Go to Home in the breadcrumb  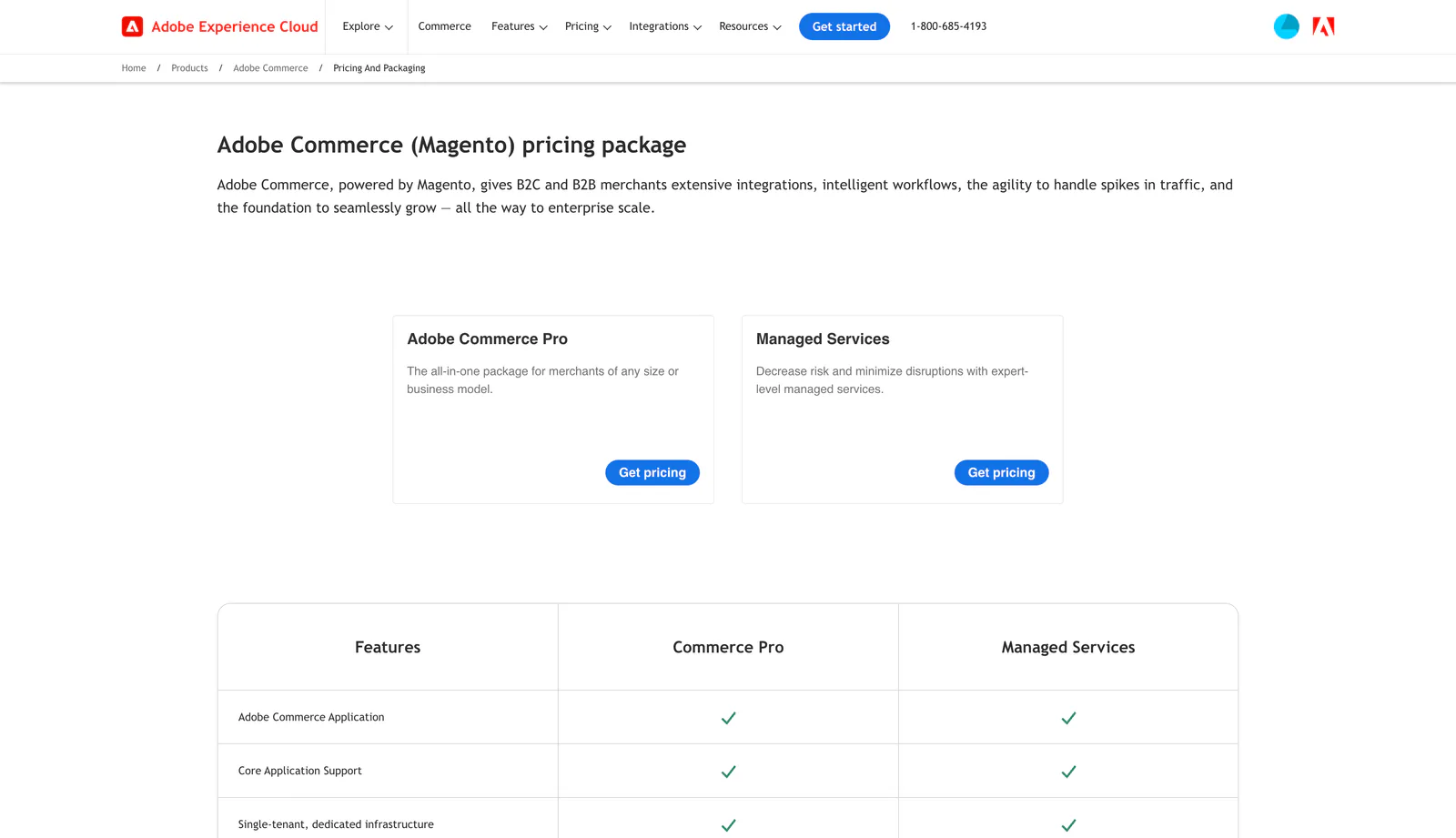click(134, 68)
